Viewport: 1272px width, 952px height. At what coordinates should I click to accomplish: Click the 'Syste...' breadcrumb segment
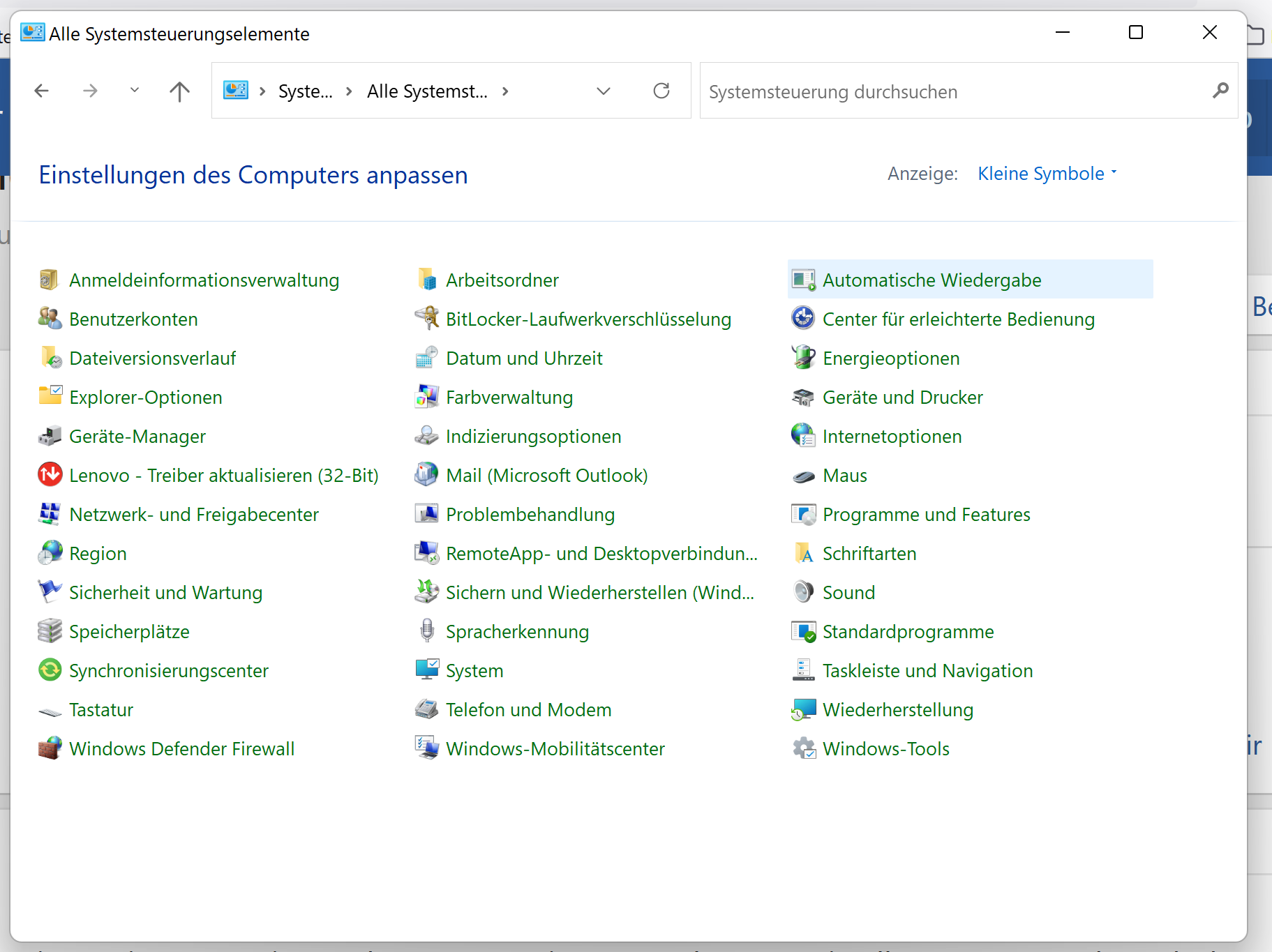(306, 91)
